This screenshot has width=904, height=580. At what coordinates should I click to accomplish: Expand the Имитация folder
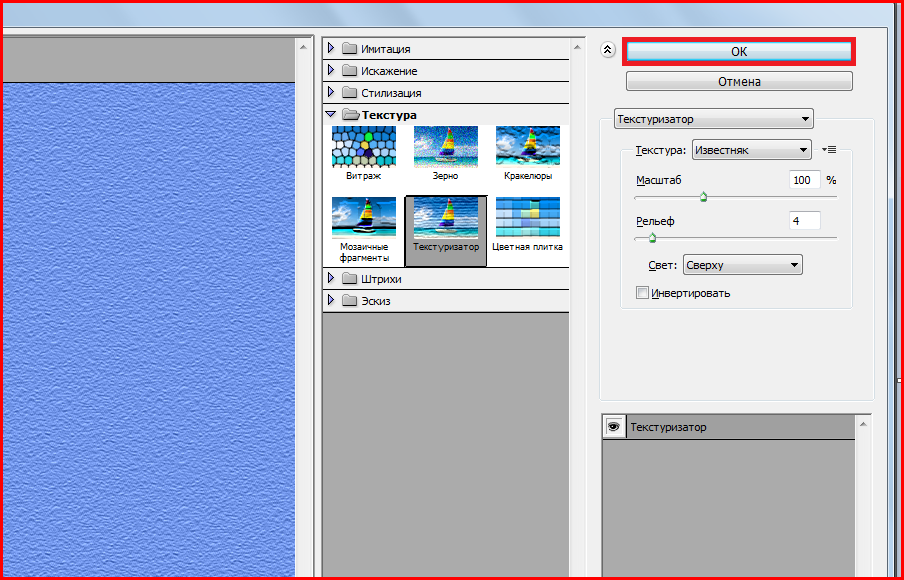pyautogui.click(x=331, y=48)
